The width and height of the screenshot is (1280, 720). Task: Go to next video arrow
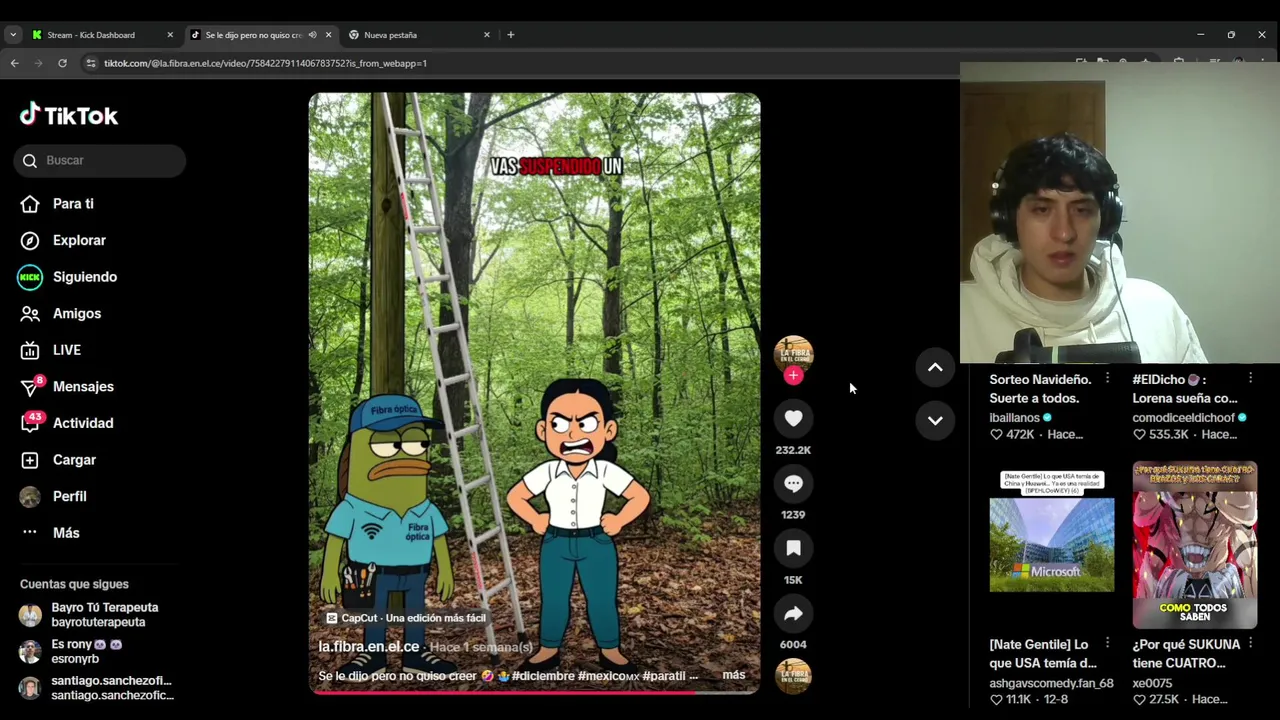[935, 420]
